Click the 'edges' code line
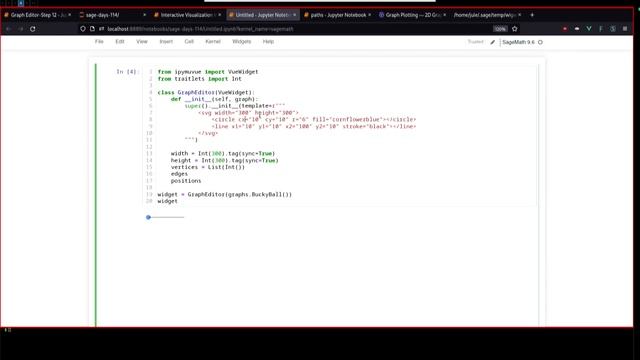The height and width of the screenshot is (360, 640). [179, 174]
